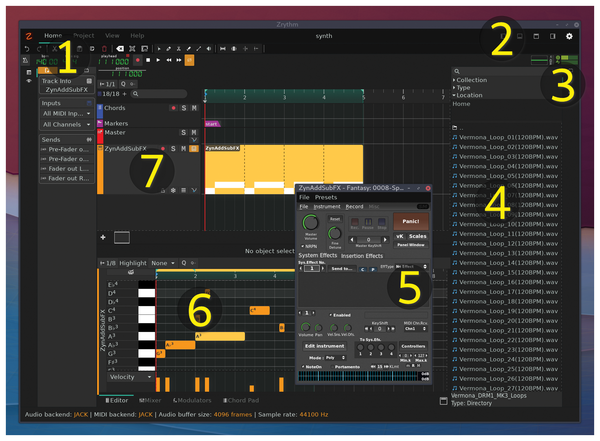600x441 pixels.
Task: Toggle the orange Loop button
Action: tap(189, 60)
